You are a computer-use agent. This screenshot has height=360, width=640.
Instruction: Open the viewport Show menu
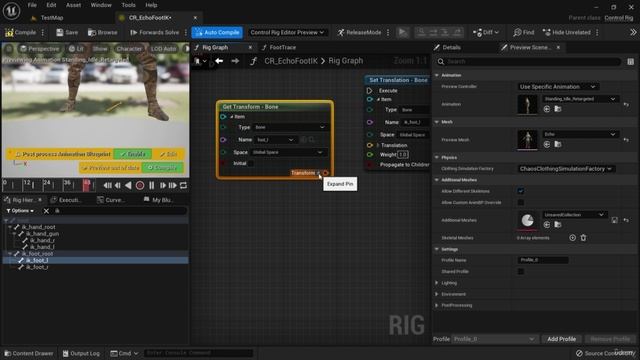[100, 49]
